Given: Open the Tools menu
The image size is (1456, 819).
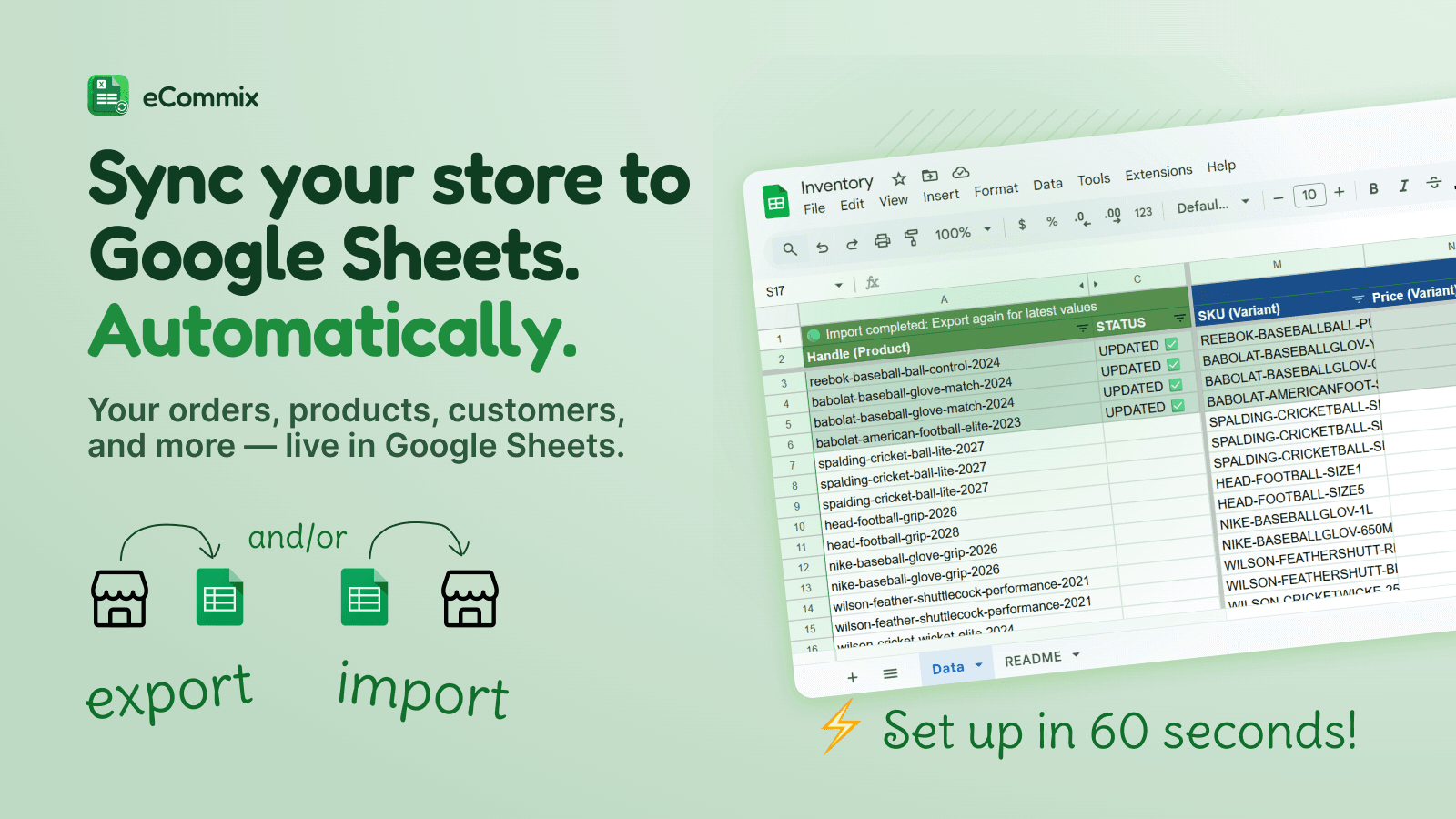Looking at the screenshot, I should 1094,180.
